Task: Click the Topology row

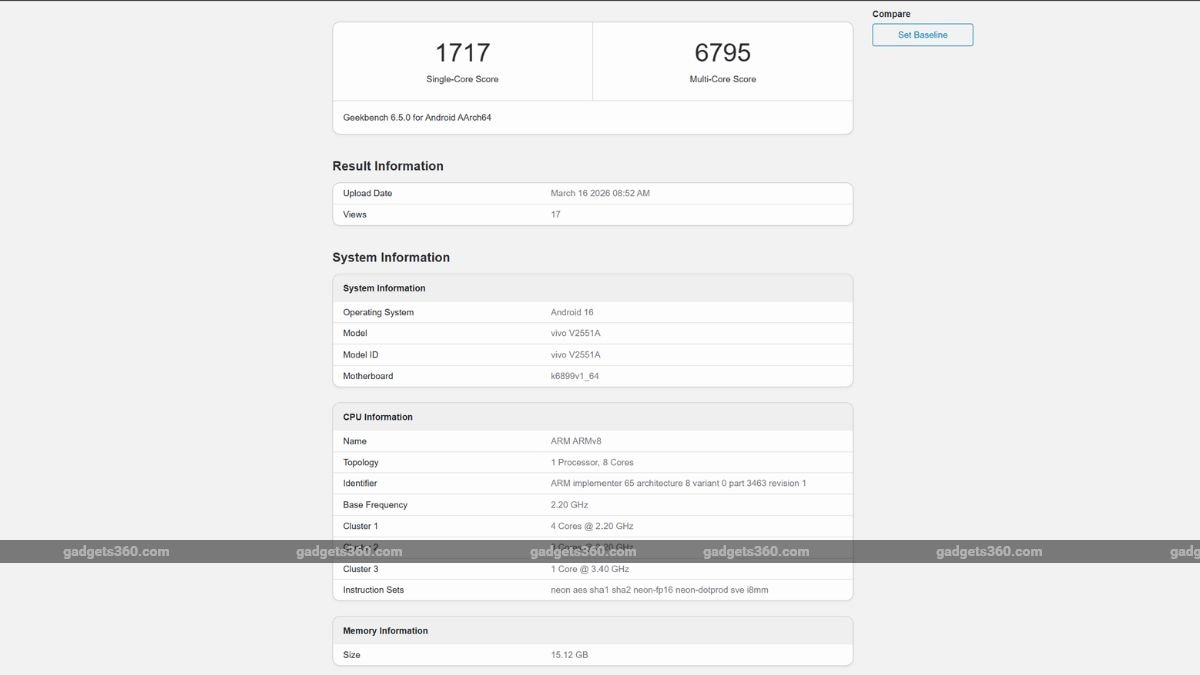Action: pyautogui.click(x=592, y=462)
